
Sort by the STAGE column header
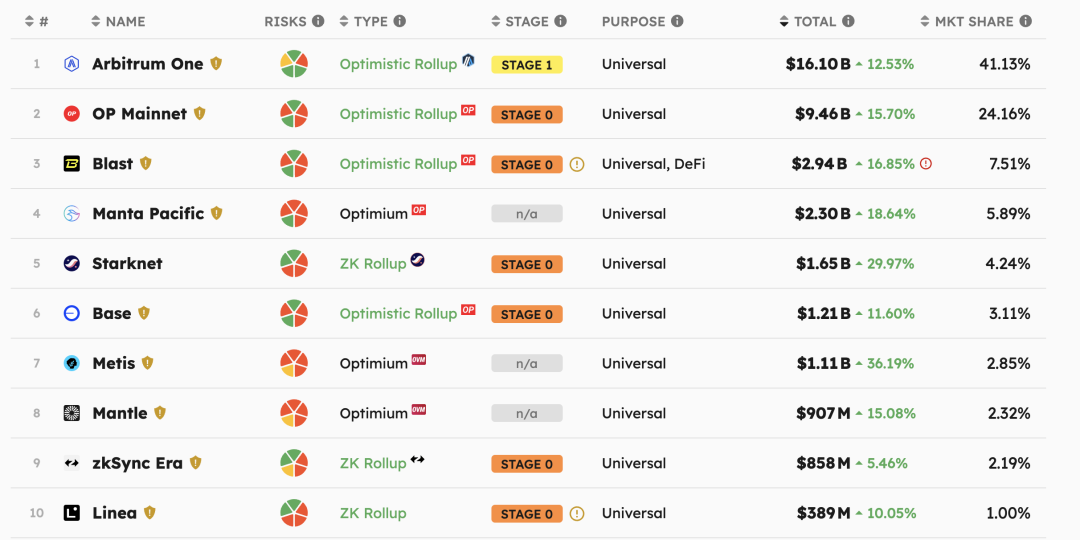529,21
